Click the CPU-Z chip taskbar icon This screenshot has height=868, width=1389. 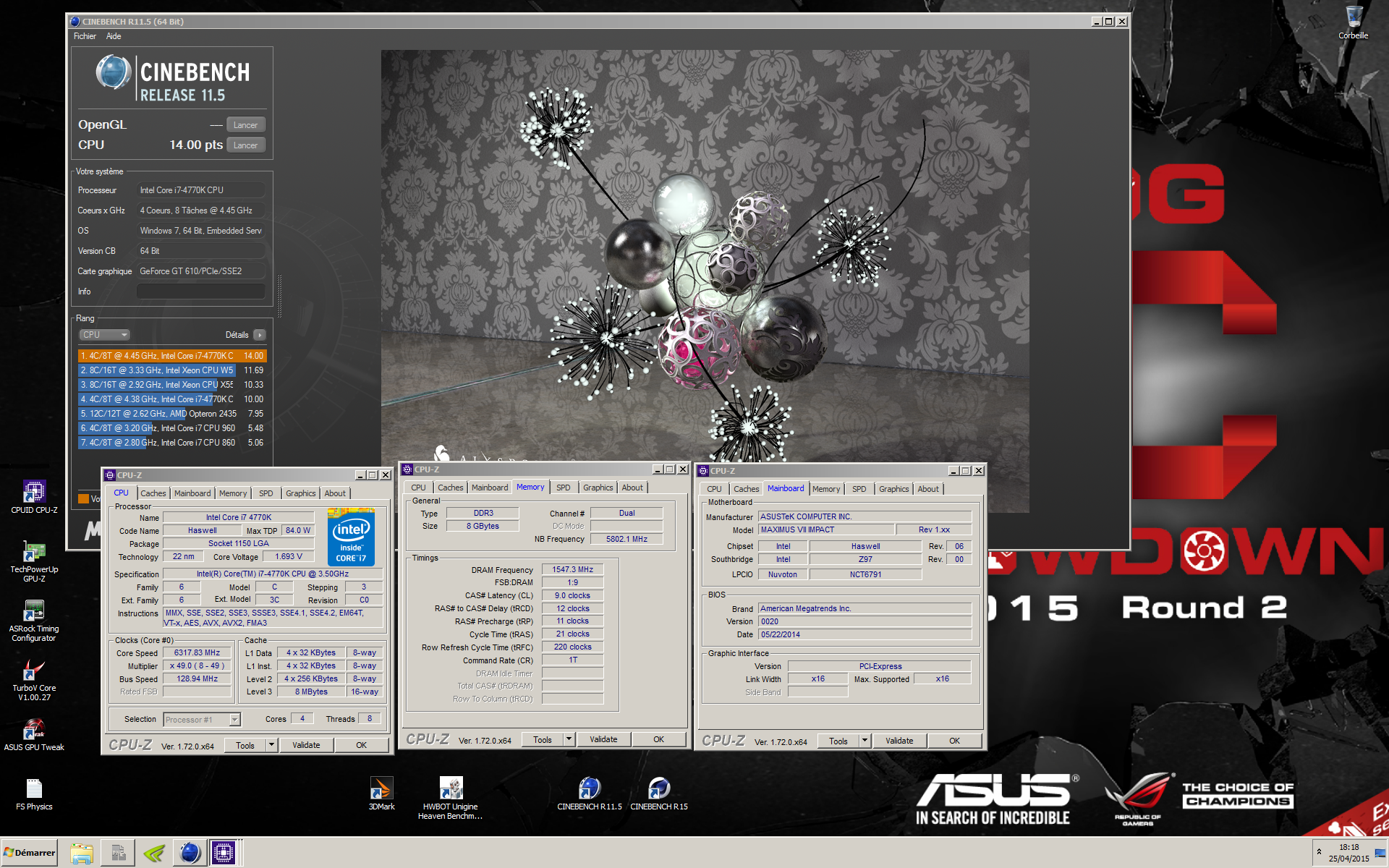[x=224, y=854]
